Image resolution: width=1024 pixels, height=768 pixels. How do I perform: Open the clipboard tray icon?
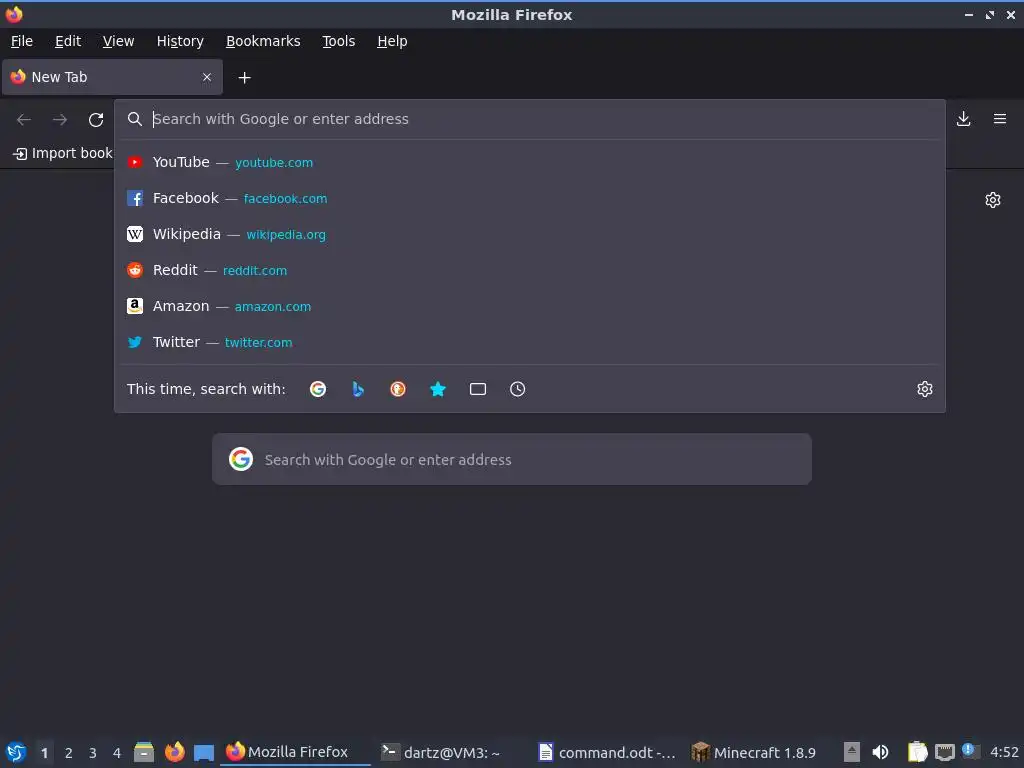coord(917,752)
